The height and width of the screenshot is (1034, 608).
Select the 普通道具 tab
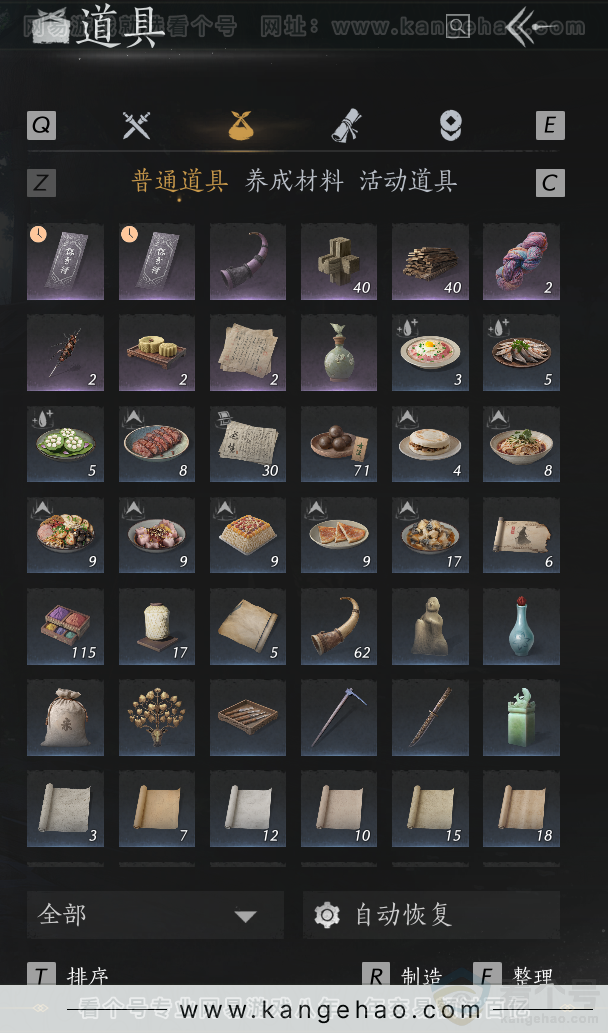point(180,181)
